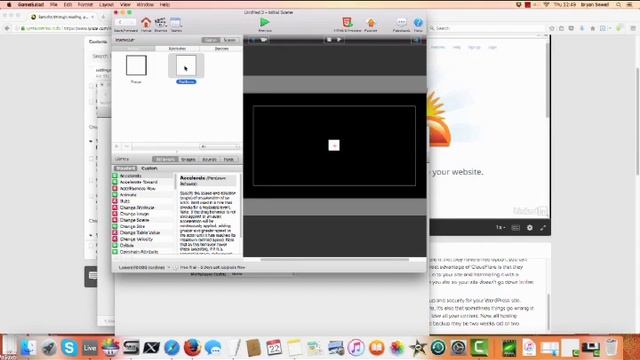Open the 1x playback speed dropdown
Screen dimensions: 640x360
tap(500, 228)
